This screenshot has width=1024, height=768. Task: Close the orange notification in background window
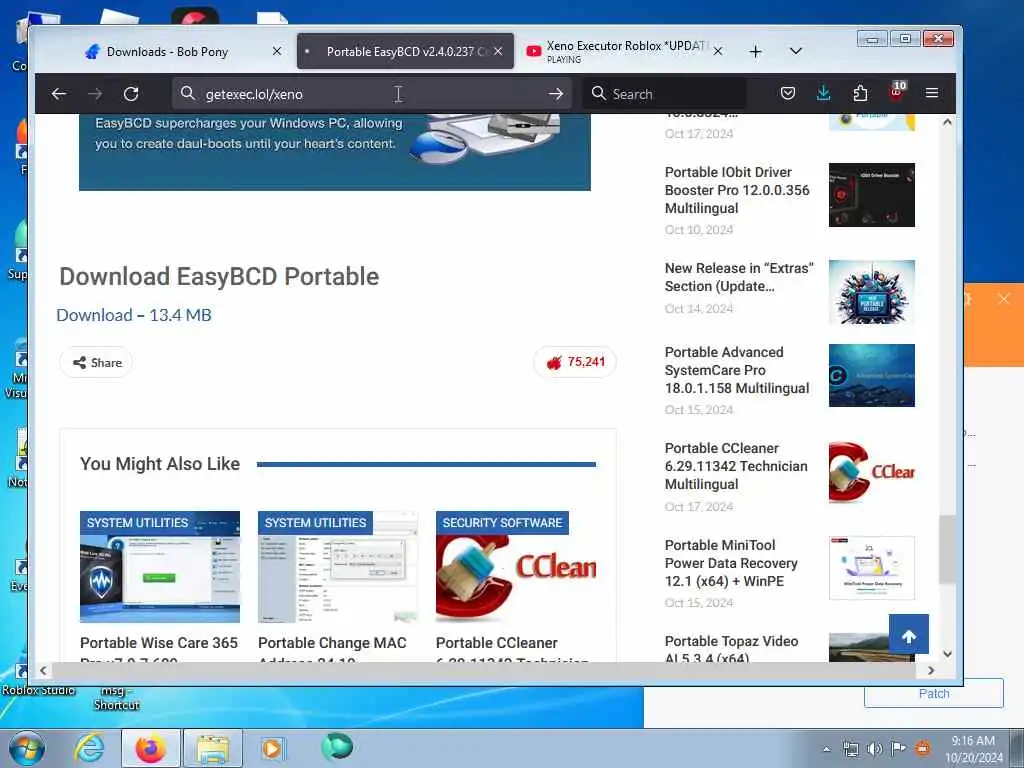click(1004, 299)
